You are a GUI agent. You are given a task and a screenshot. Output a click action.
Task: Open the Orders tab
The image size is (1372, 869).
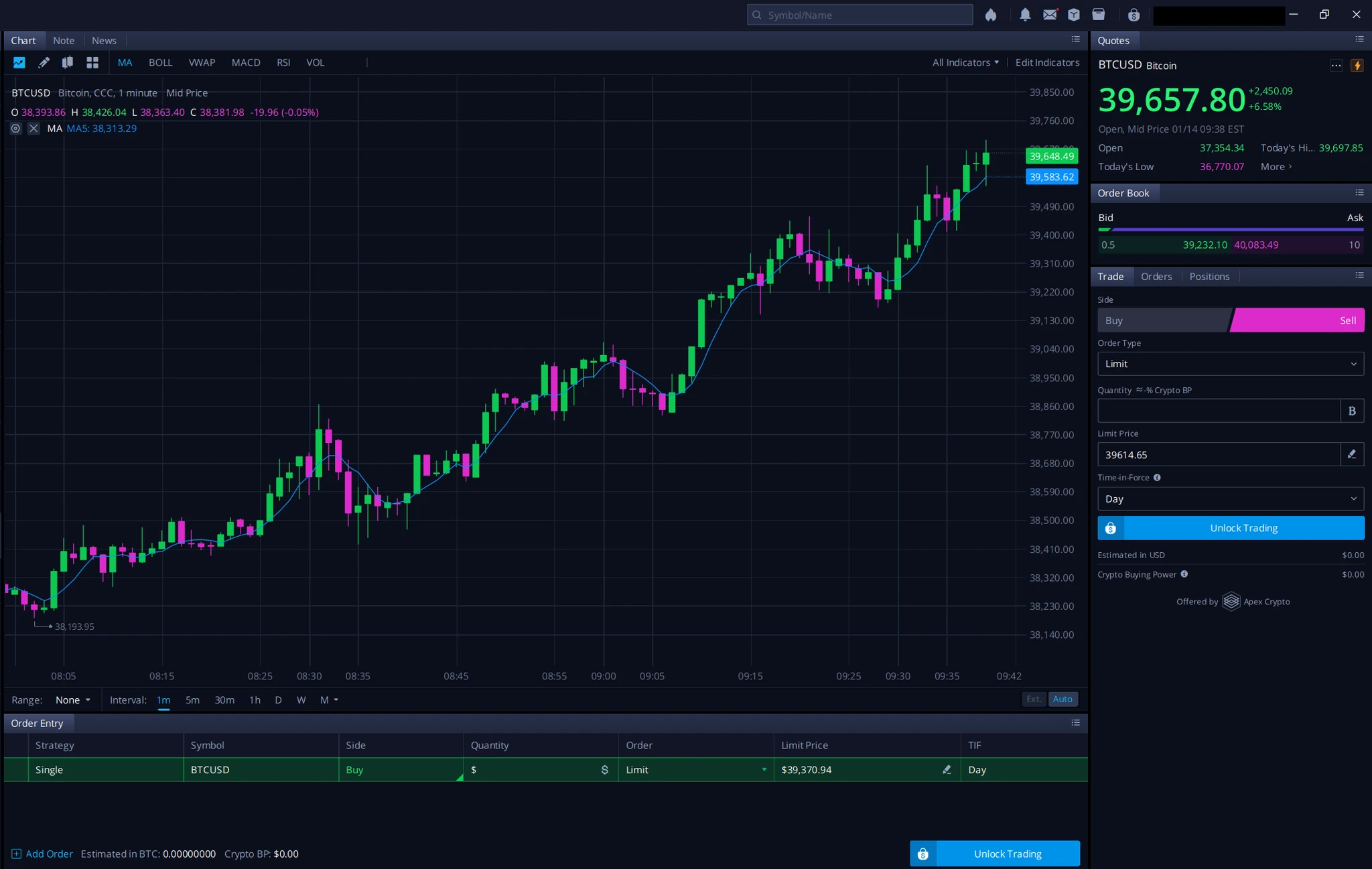coord(1156,276)
